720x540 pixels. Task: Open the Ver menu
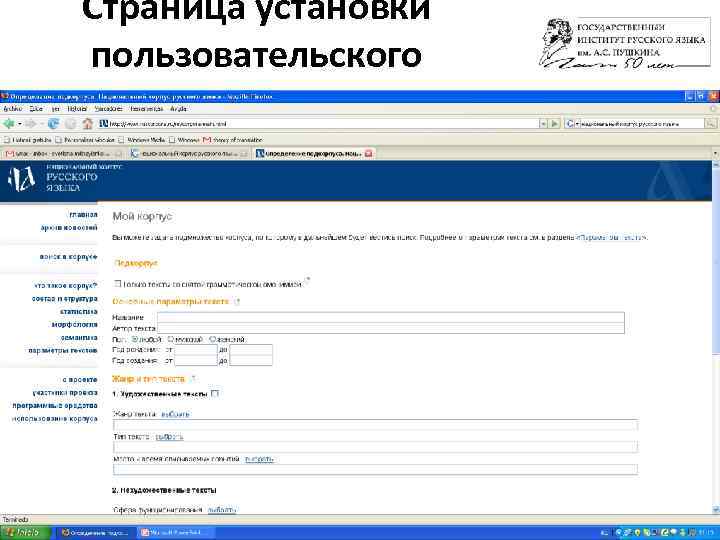click(x=56, y=109)
